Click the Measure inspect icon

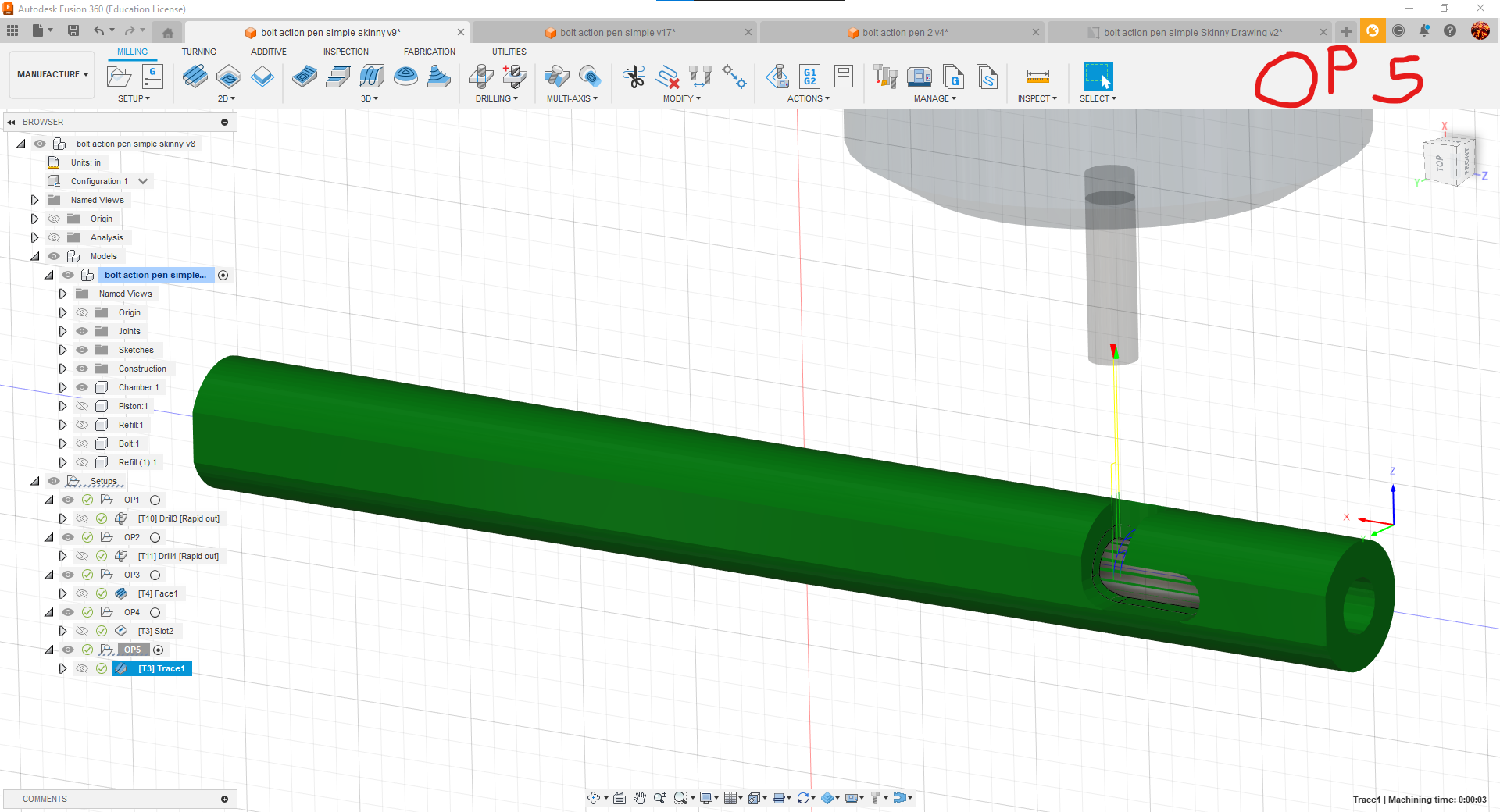coord(1037,77)
